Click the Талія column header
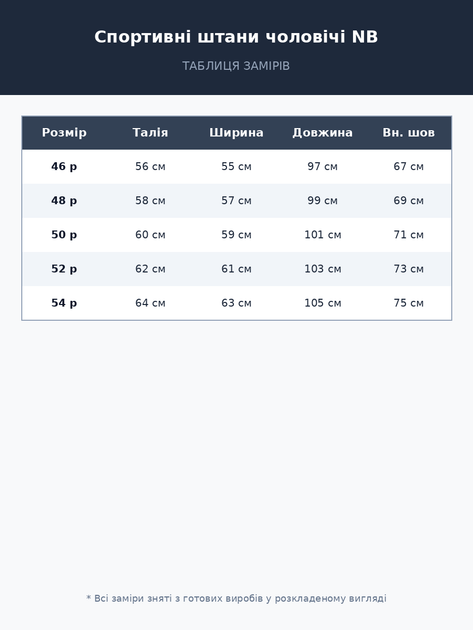Viewport: 473px width, 630px height. 150,133
